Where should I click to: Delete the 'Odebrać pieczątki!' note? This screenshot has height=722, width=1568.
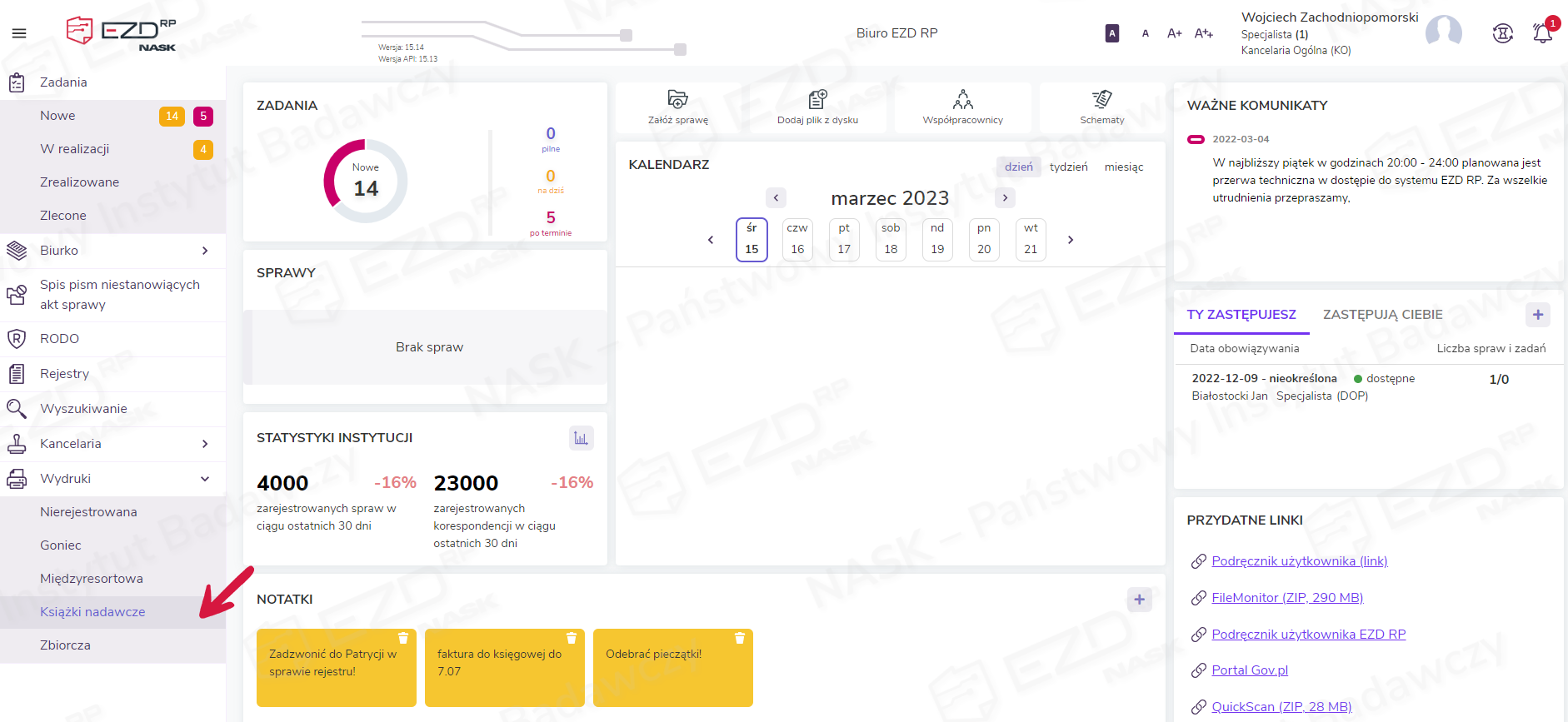point(739,639)
